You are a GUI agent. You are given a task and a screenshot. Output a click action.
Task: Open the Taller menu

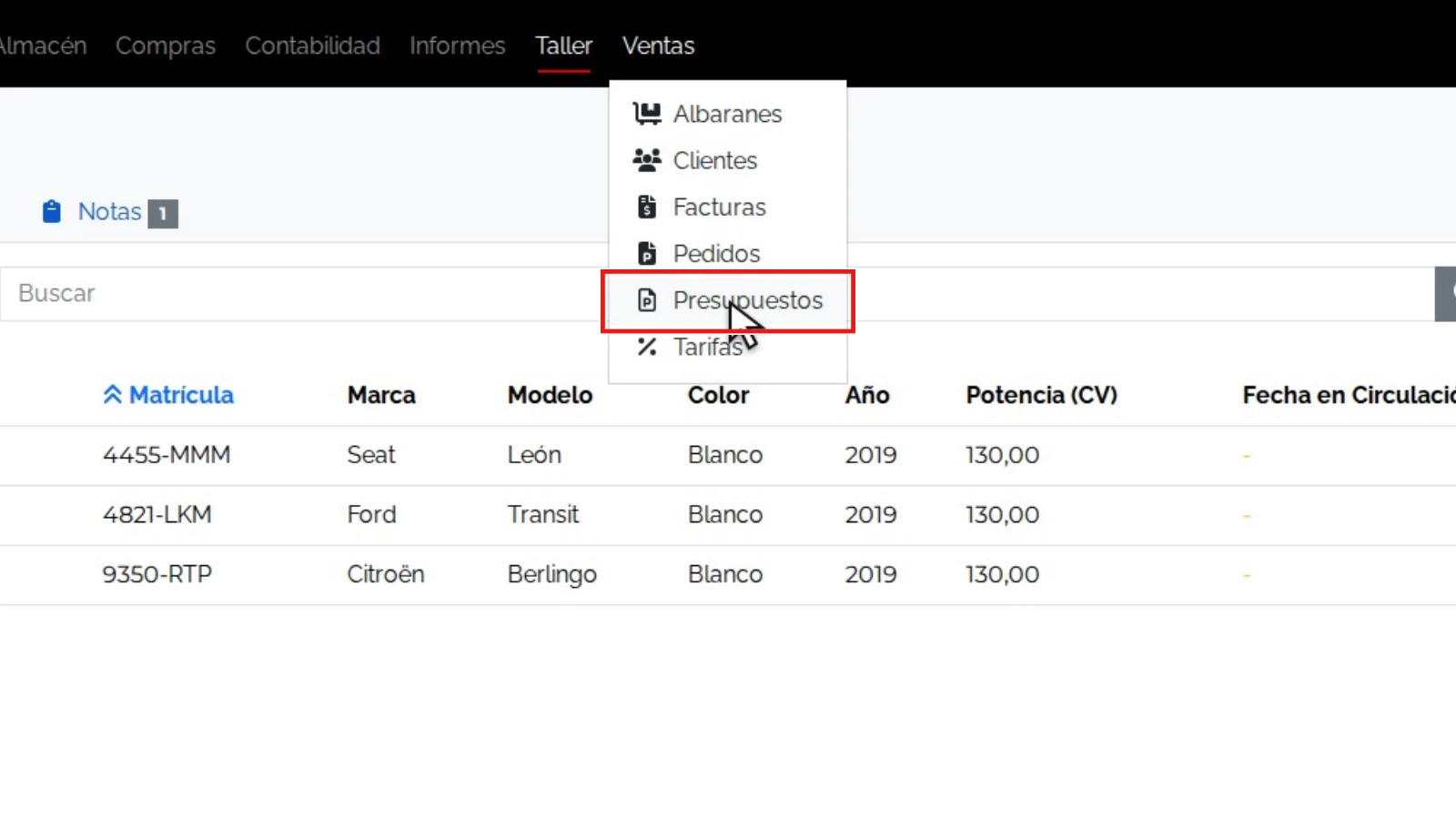564,45
